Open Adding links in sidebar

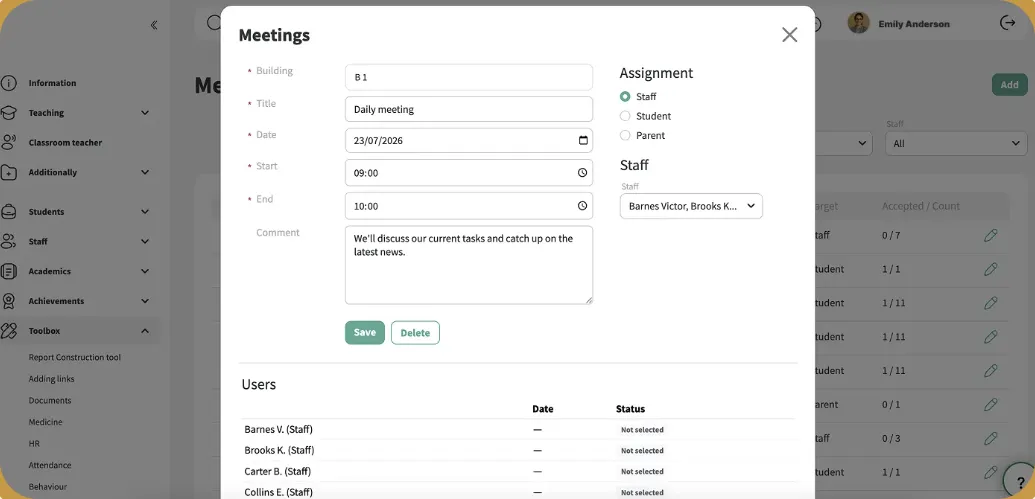click(51, 379)
